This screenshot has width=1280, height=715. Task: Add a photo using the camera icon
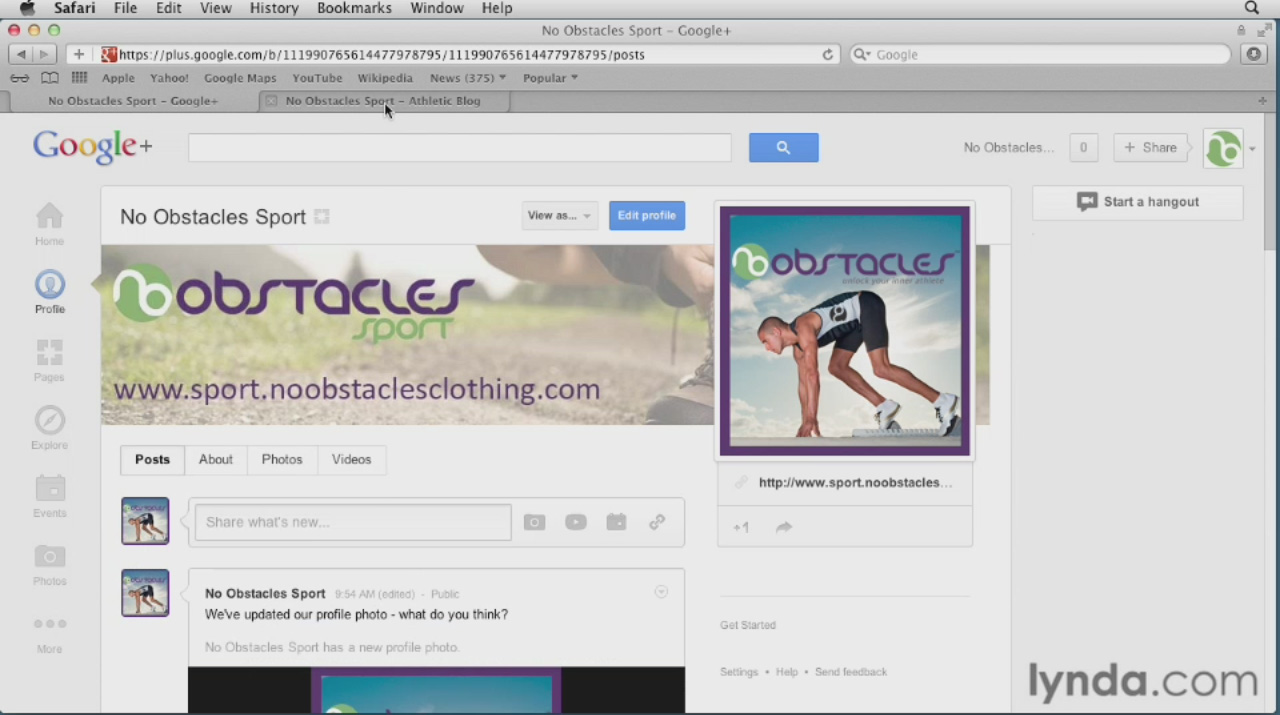point(535,522)
